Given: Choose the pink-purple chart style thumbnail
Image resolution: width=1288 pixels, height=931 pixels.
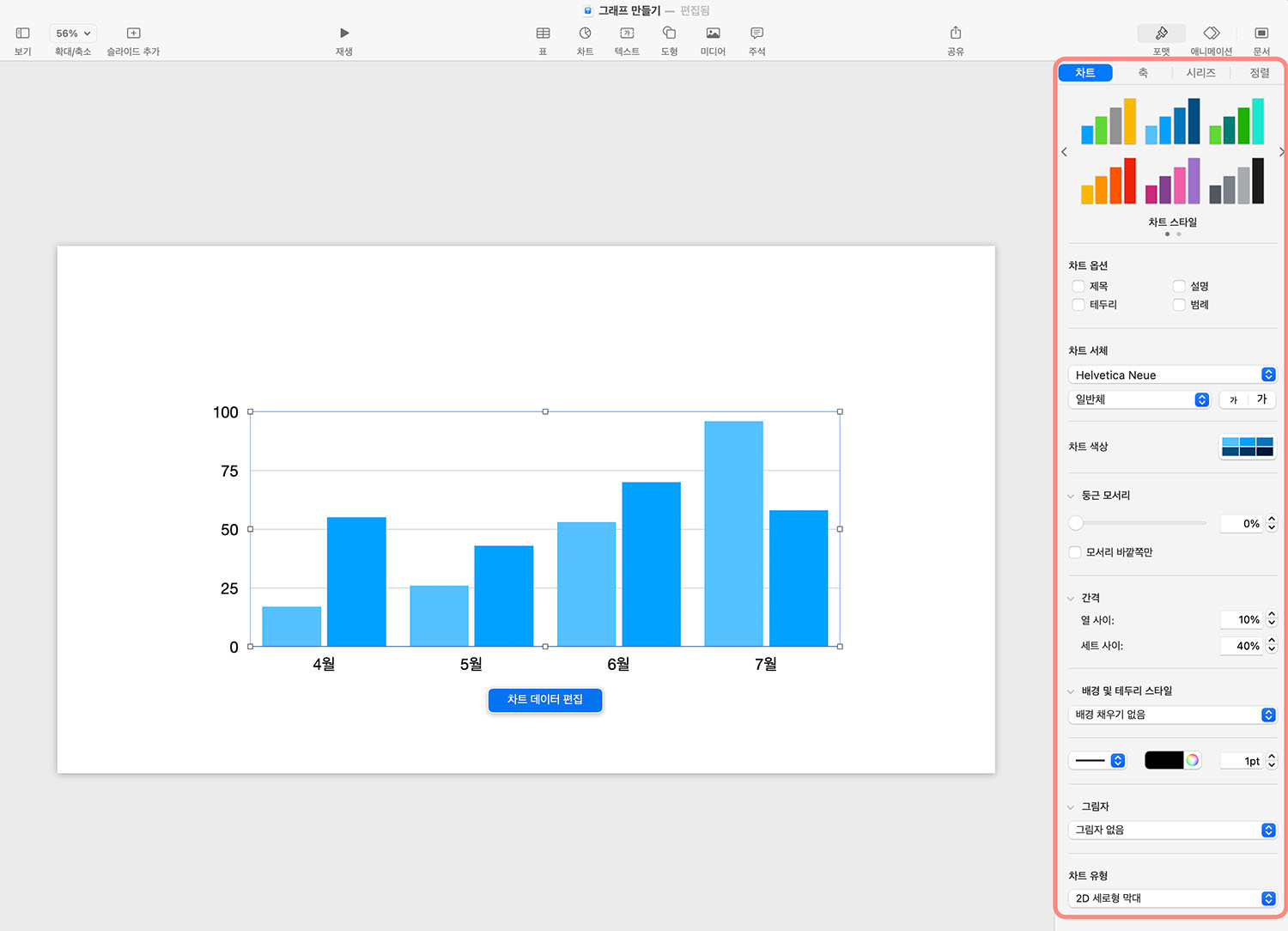Looking at the screenshot, I should tap(1172, 180).
